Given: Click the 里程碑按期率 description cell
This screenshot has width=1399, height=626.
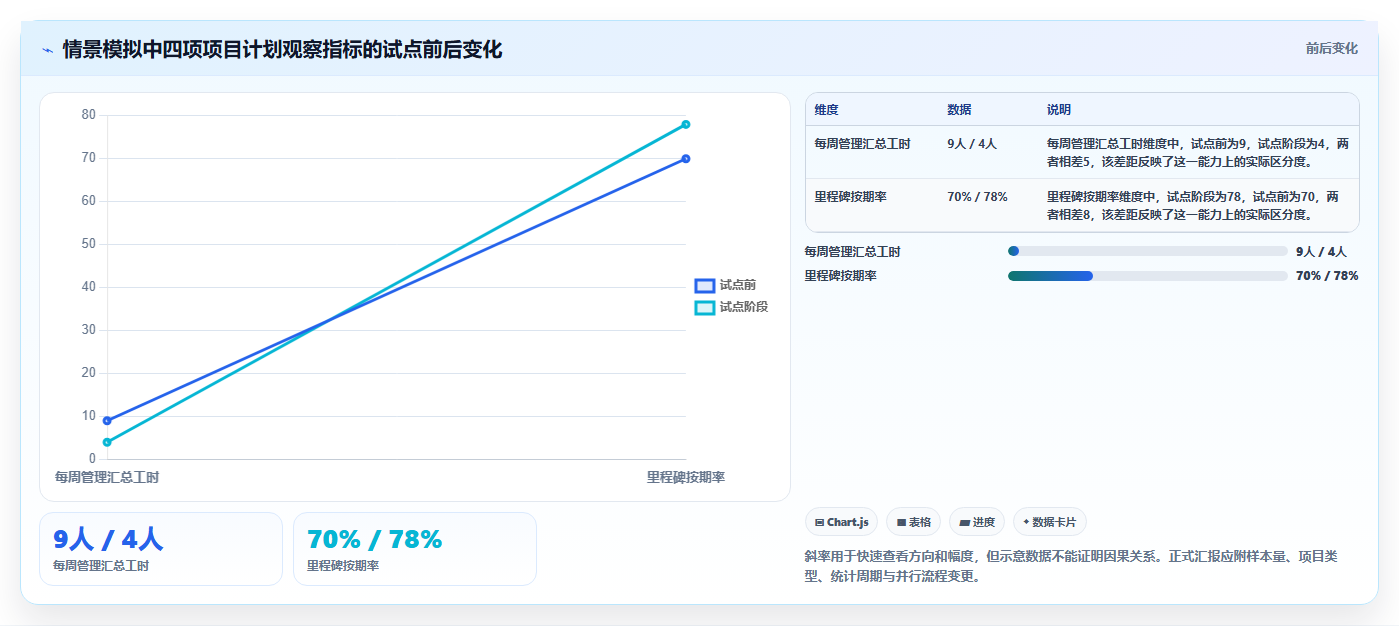Looking at the screenshot, I should 1193,206.
